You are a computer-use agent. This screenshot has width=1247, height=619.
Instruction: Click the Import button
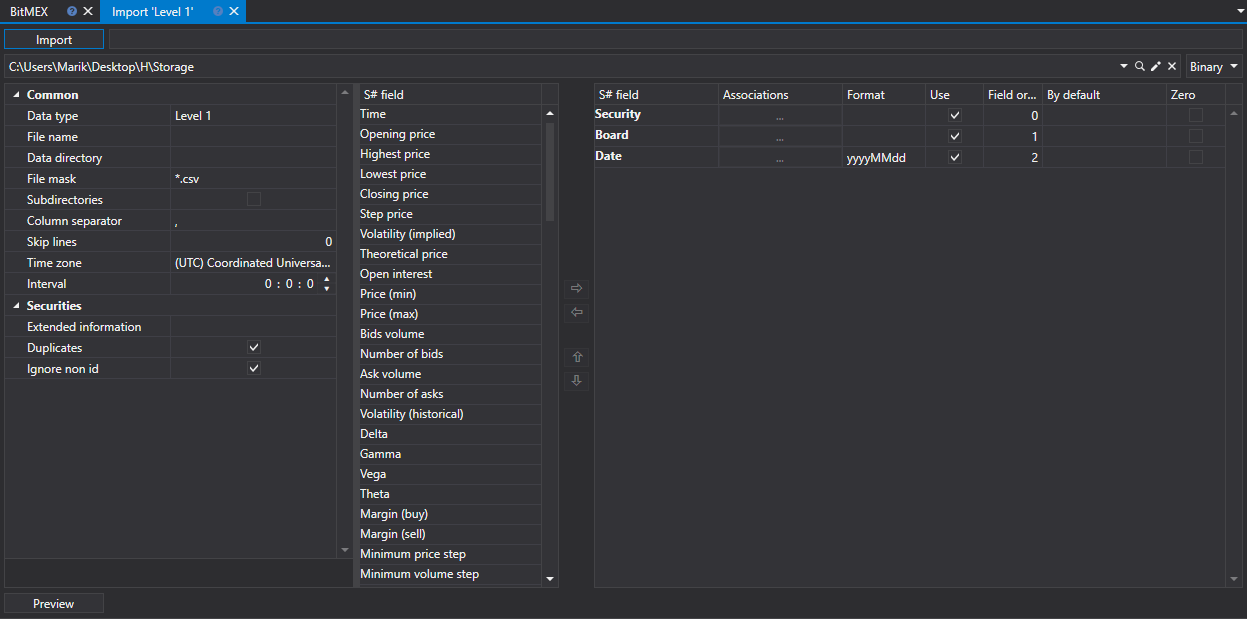[54, 39]
